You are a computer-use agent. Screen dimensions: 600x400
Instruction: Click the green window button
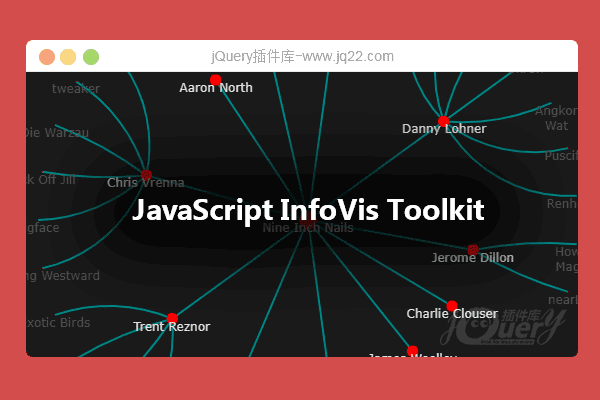coord(91,57)
